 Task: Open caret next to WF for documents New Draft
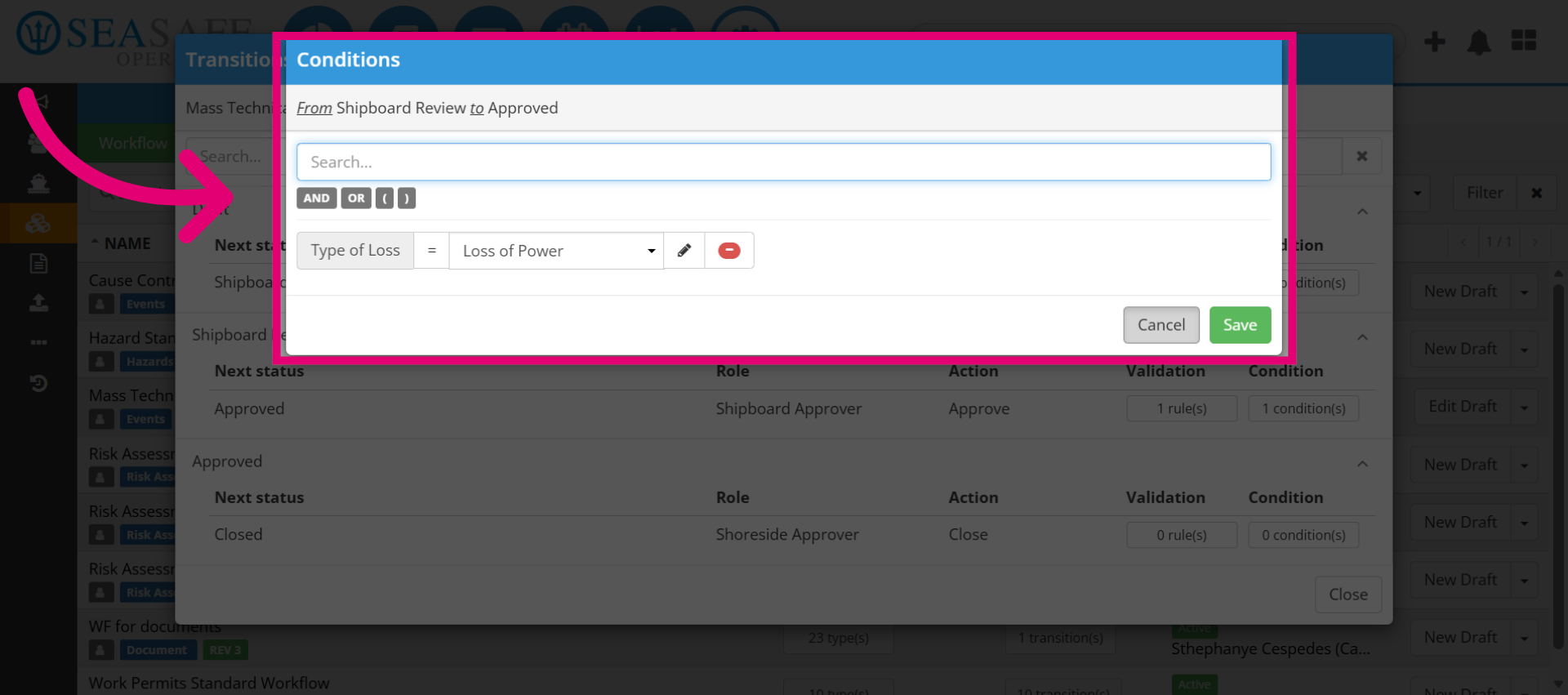[1525, 637]
